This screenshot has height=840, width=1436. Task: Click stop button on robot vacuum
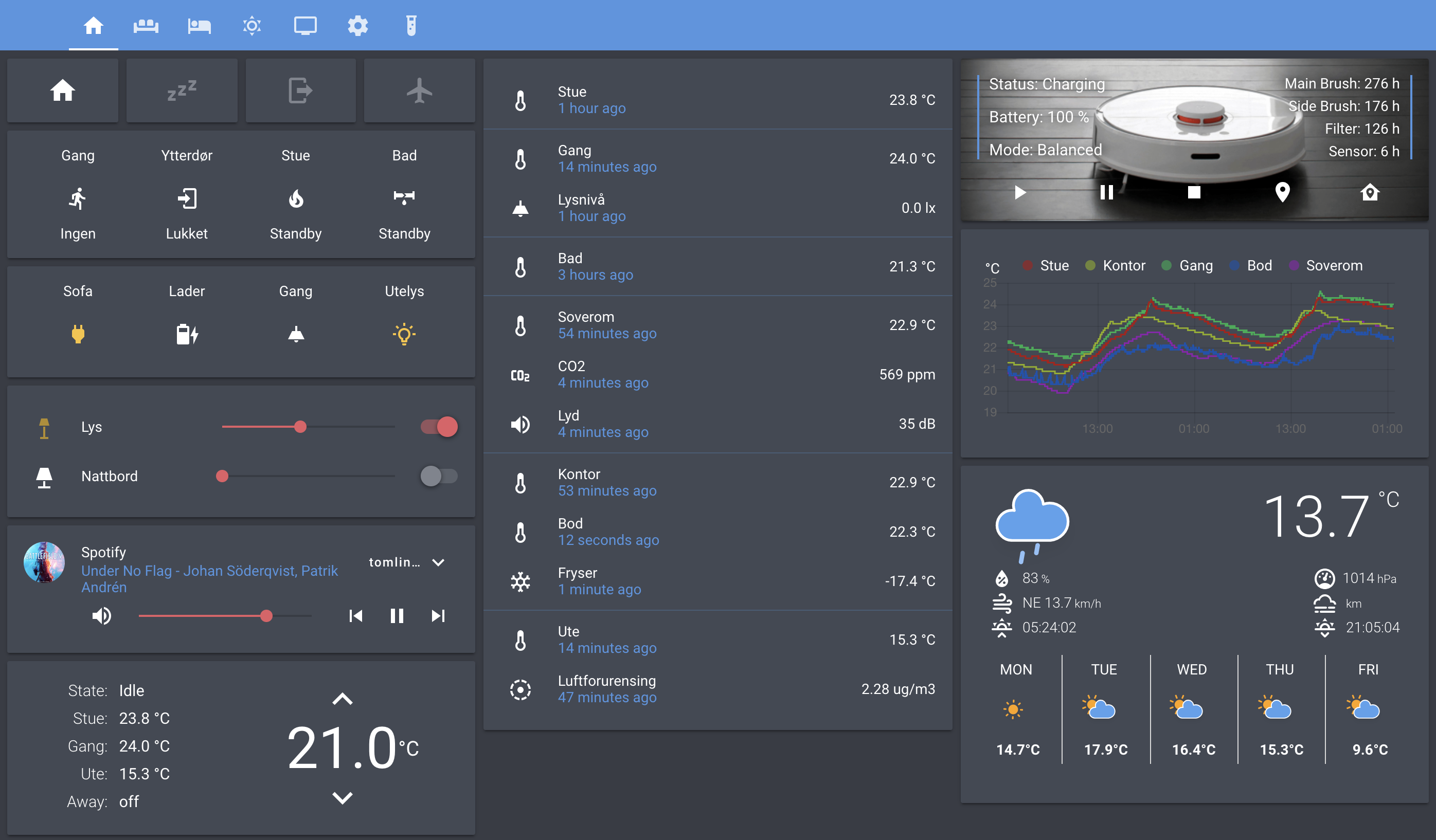coord(1193,192)
